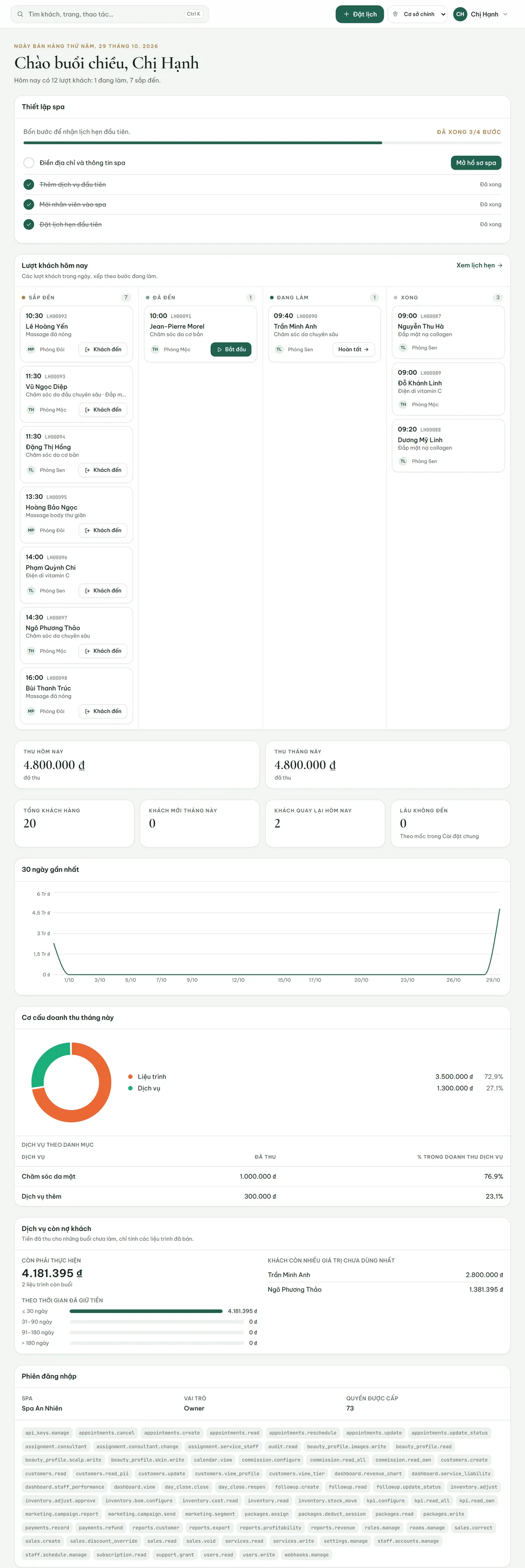This screenshot has height=1568, width=525.
Task: Toggle the Thêm dịch vụ đầu tiên checkmark
Action: tap(28, 185)
